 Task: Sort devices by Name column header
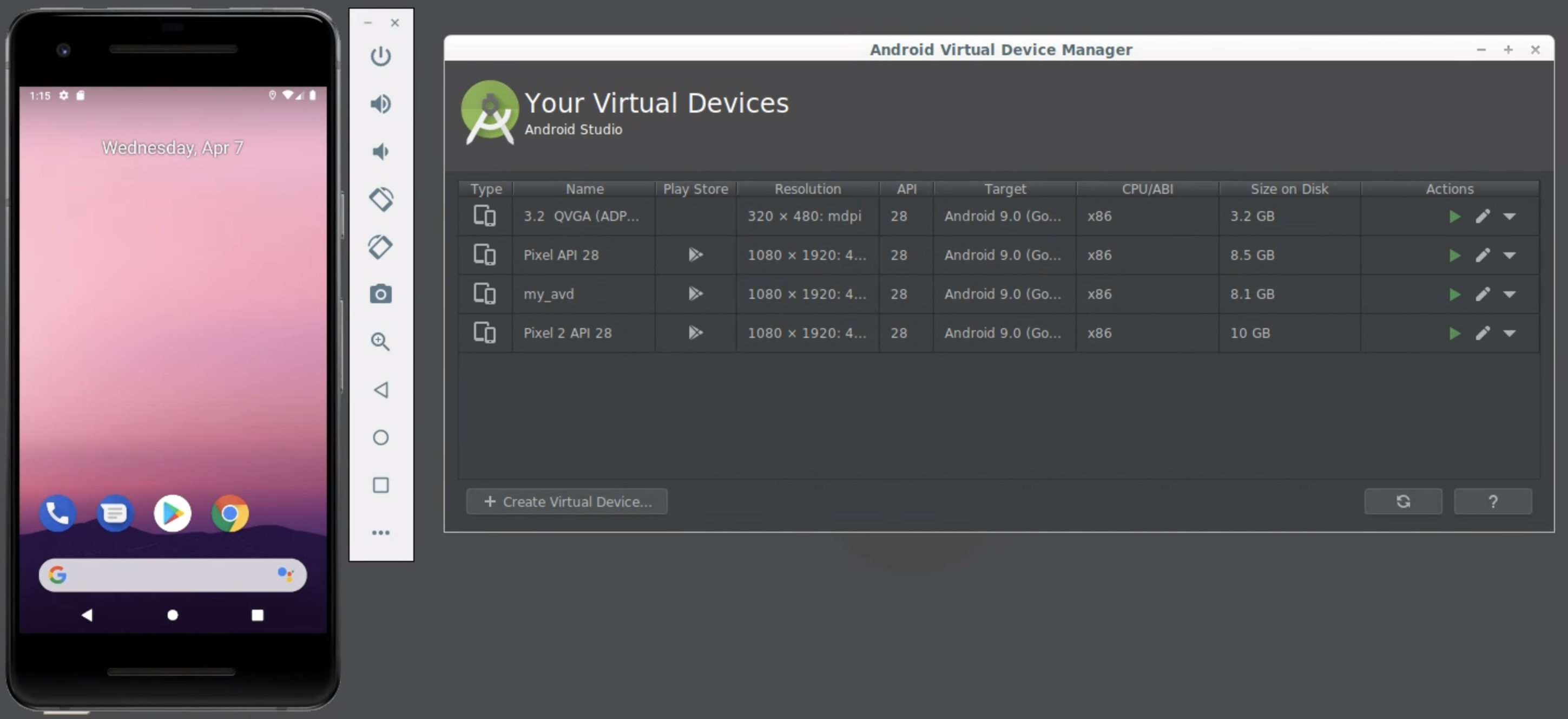[584, 189]
